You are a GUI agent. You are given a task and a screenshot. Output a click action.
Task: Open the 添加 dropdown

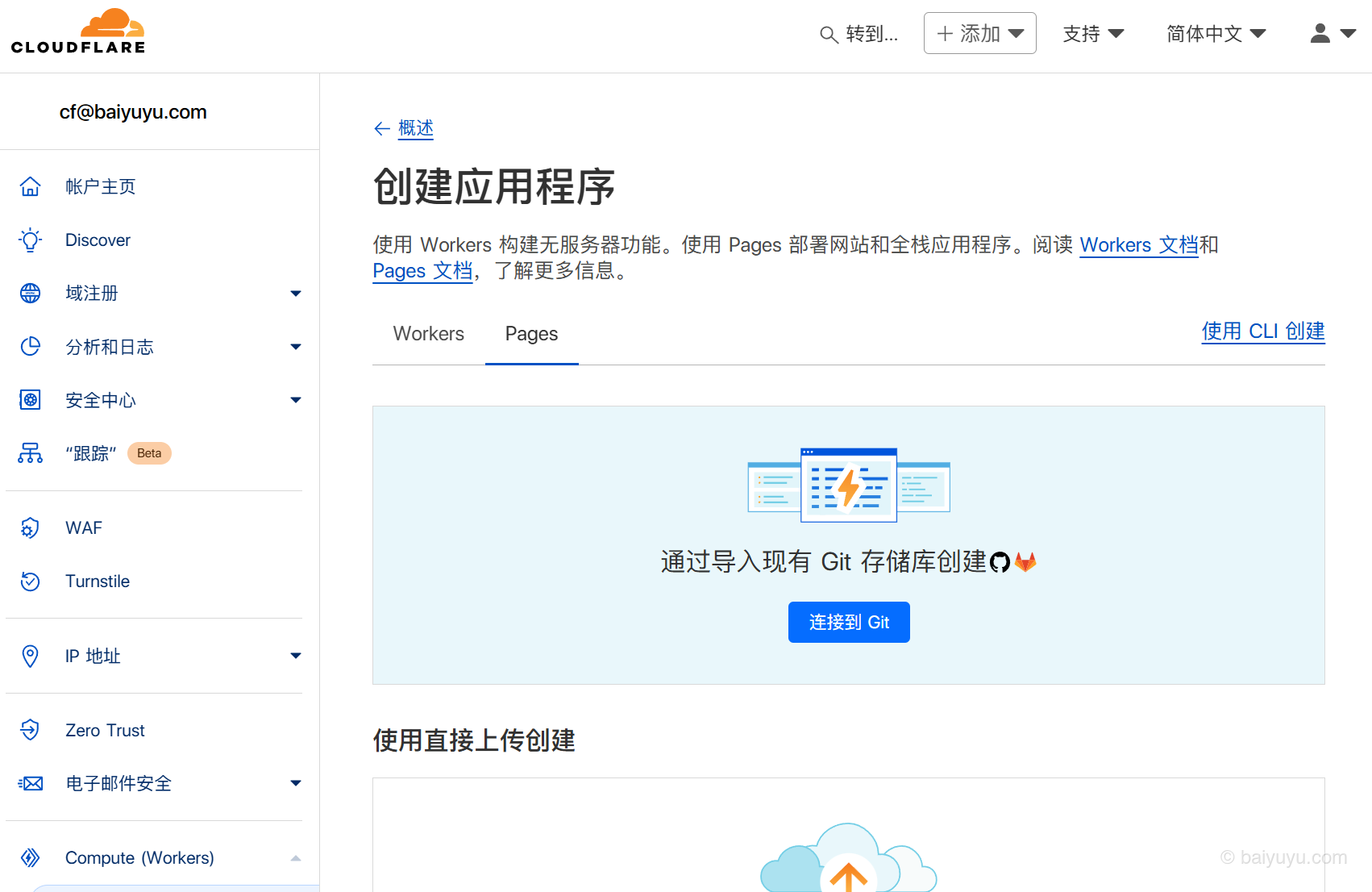click(979, 33)
